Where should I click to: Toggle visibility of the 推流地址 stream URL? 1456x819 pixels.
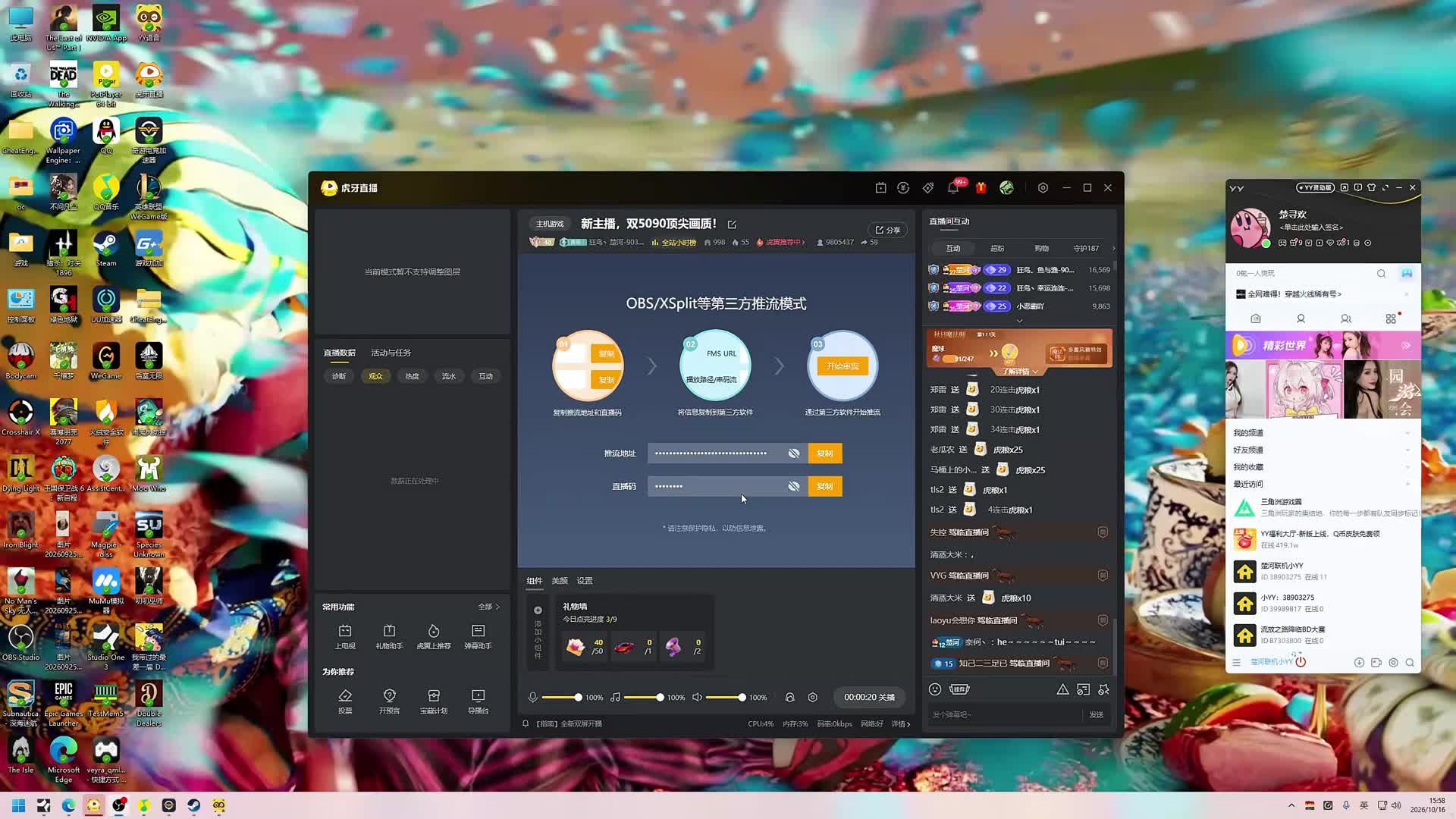794,453
